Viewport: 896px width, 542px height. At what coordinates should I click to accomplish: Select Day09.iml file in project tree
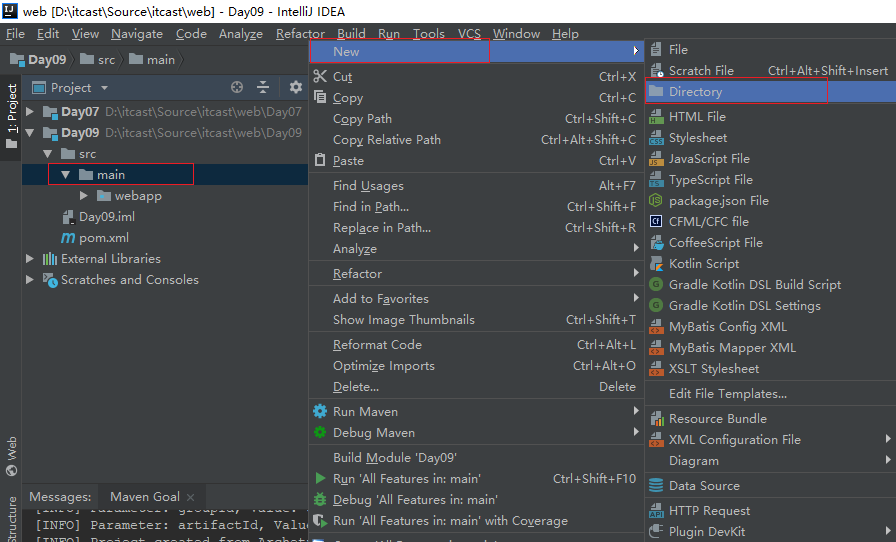105,217
